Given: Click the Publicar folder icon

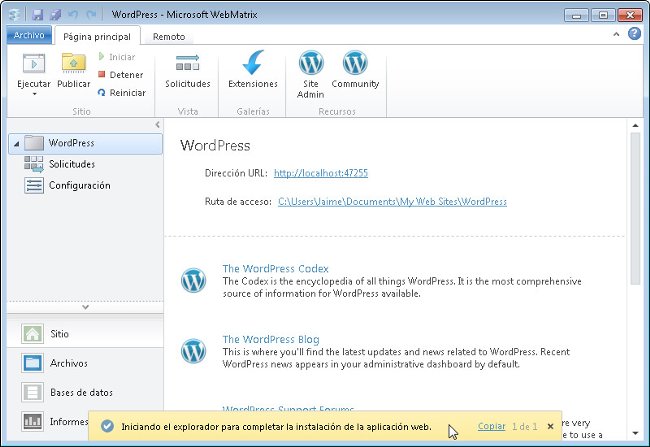Looking at the screenshot, I should point(74,63).
